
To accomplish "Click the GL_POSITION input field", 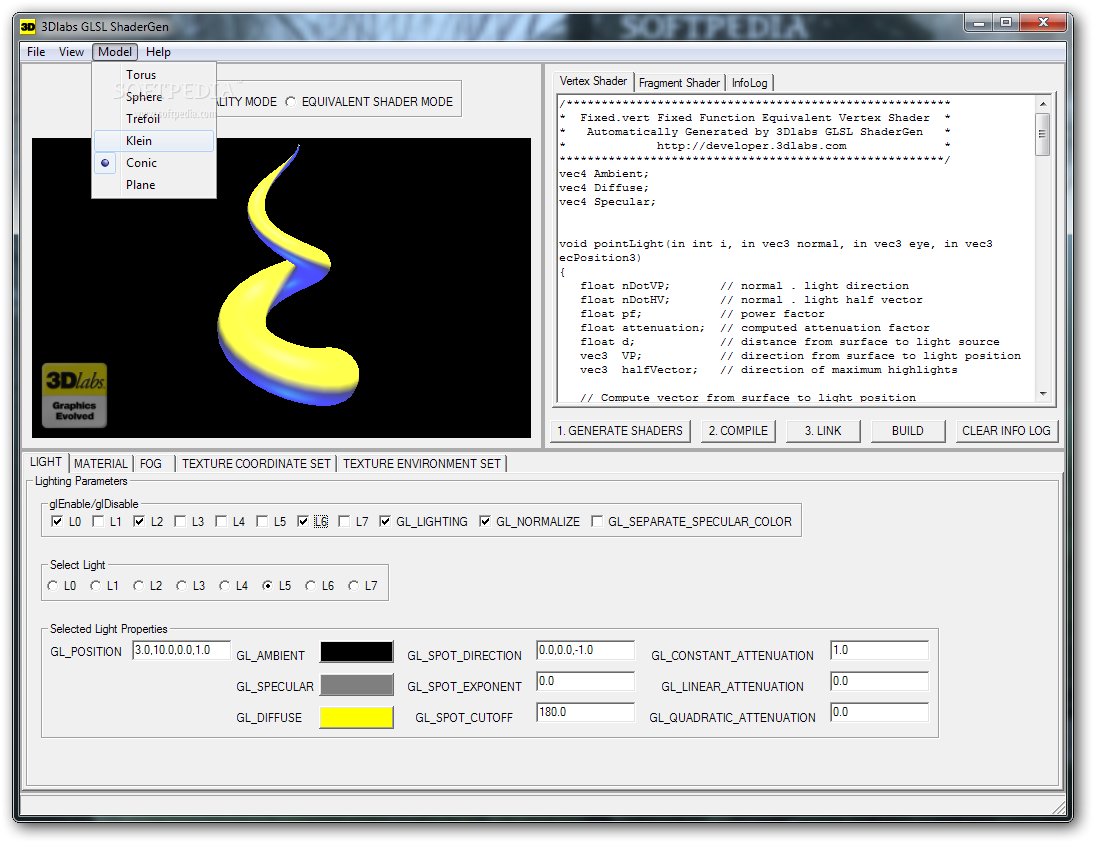I will point(181,650).
